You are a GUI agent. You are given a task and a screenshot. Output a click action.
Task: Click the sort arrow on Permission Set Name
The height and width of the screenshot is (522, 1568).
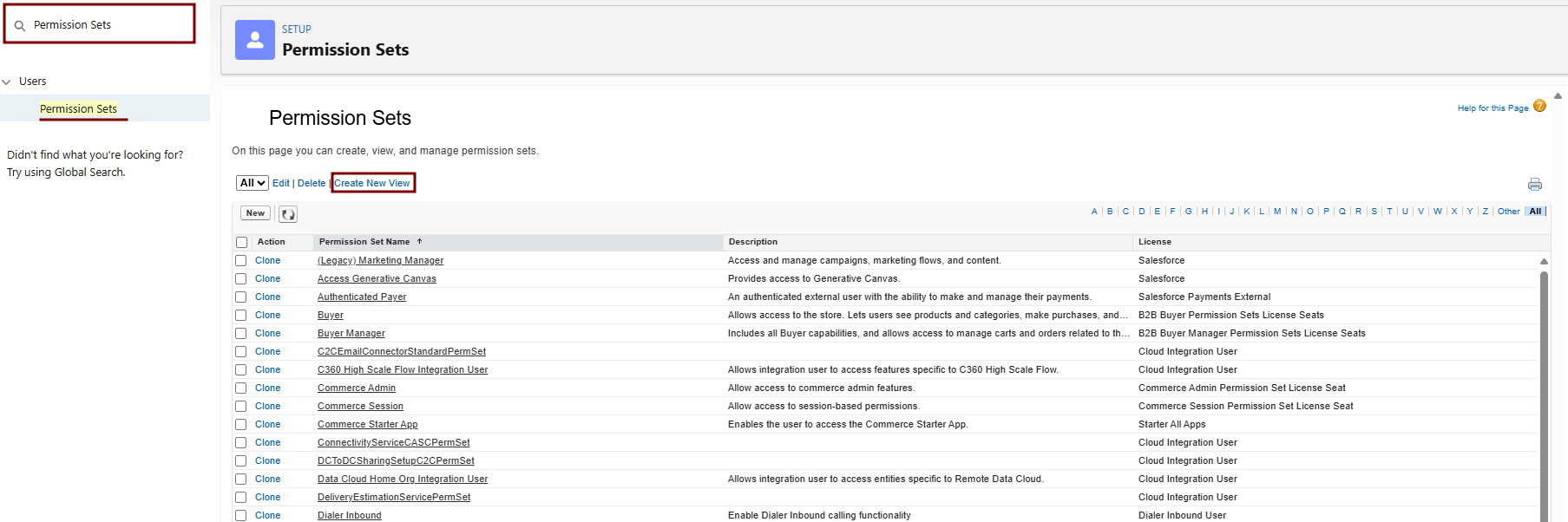click(x=419, y=242)
